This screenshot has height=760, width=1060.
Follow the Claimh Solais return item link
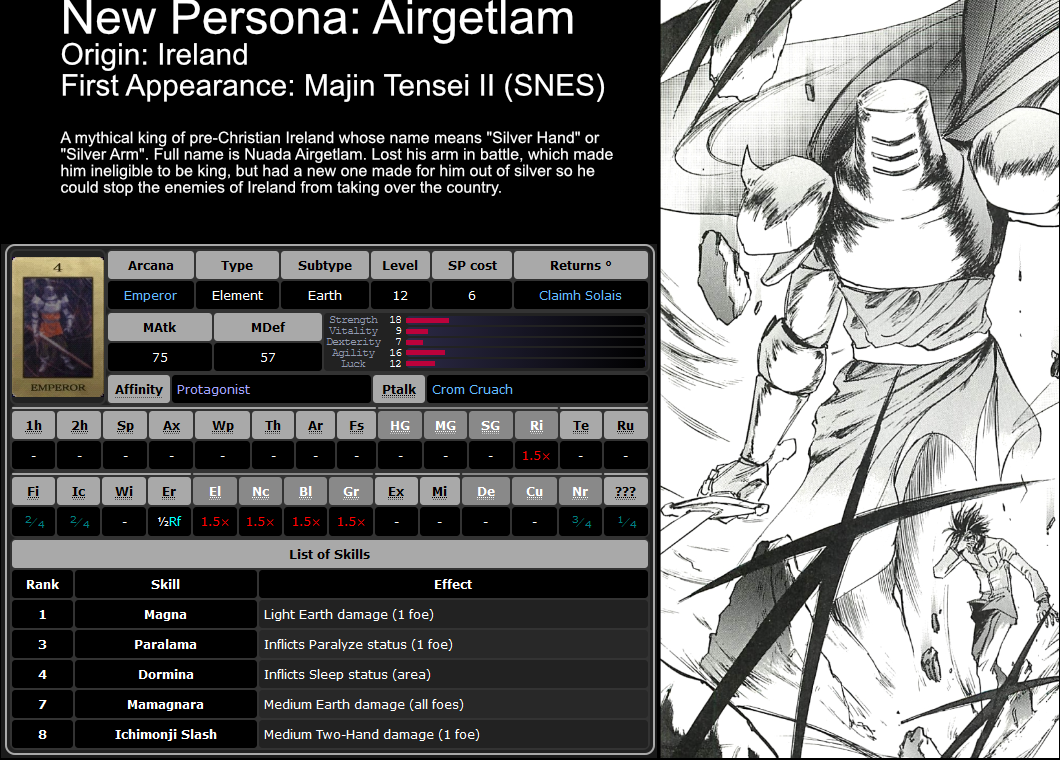580,295
